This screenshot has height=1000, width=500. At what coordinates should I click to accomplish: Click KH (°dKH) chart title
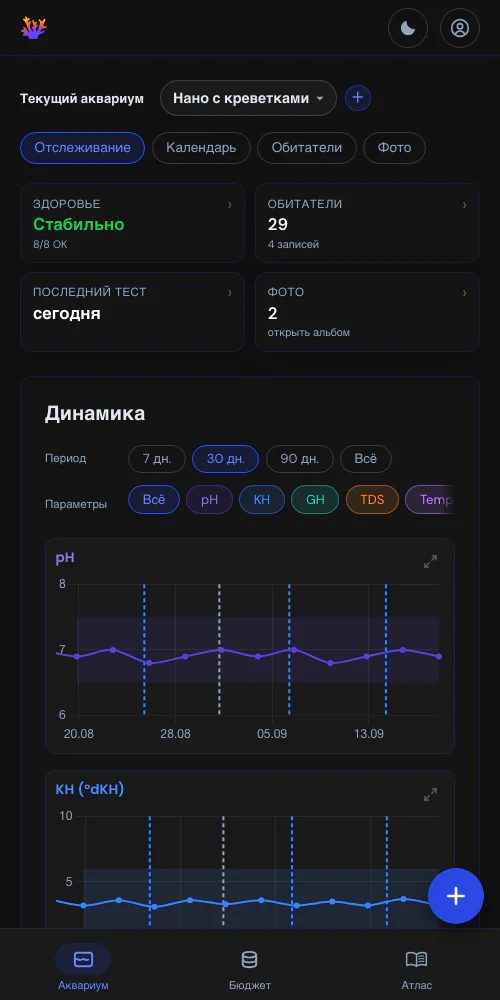(90, 789)
